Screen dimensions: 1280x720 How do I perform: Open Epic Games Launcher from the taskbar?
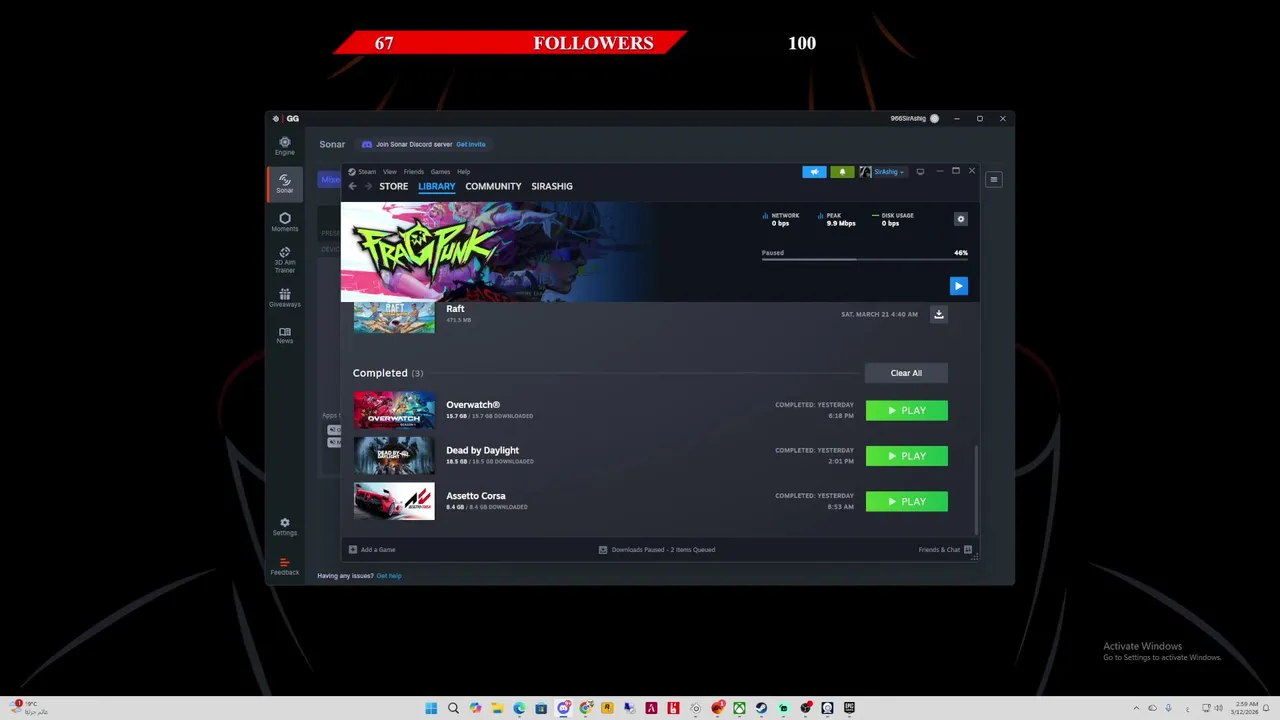[849, 708]
